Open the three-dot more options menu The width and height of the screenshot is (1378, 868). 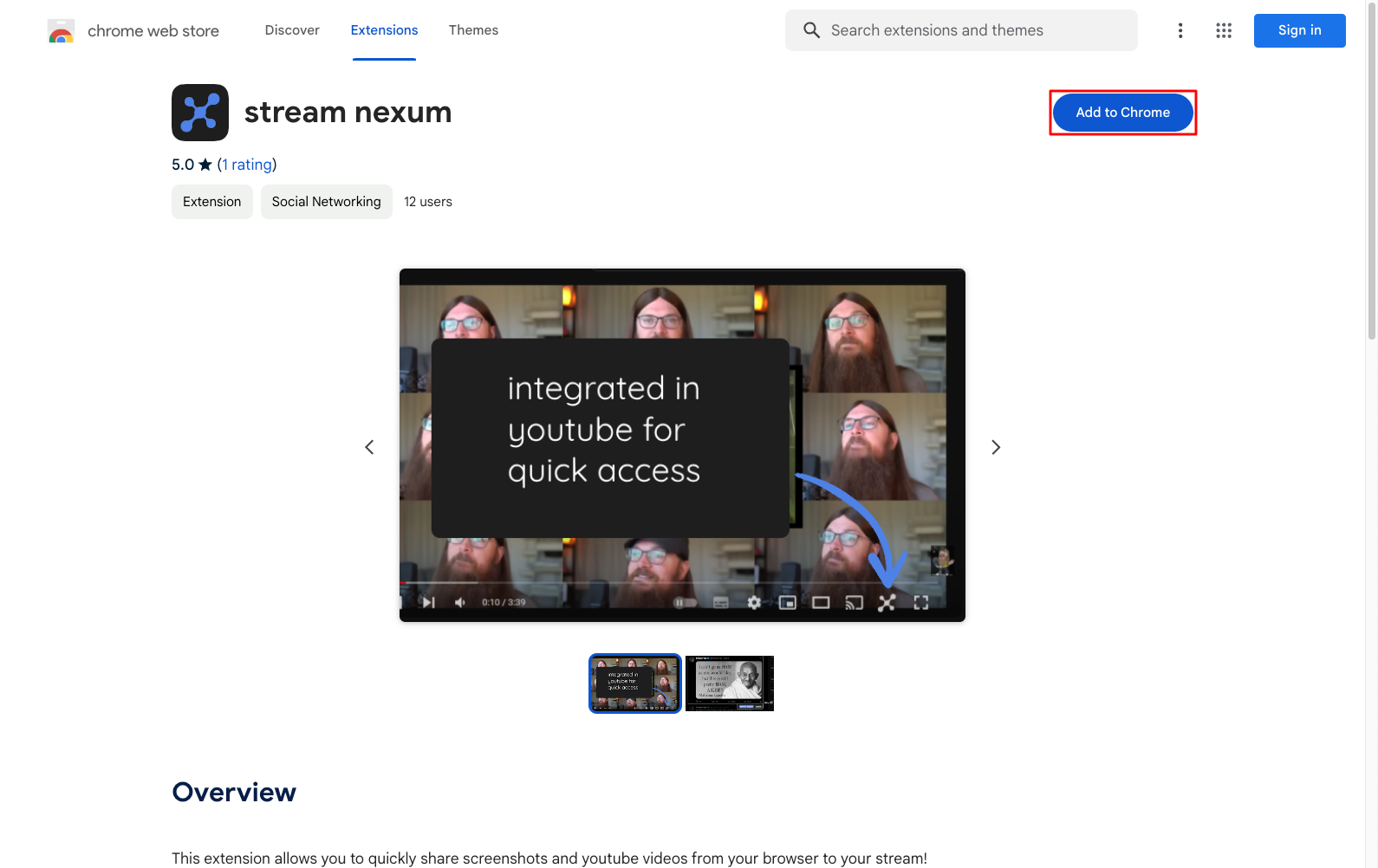(x=1180, y=30)
